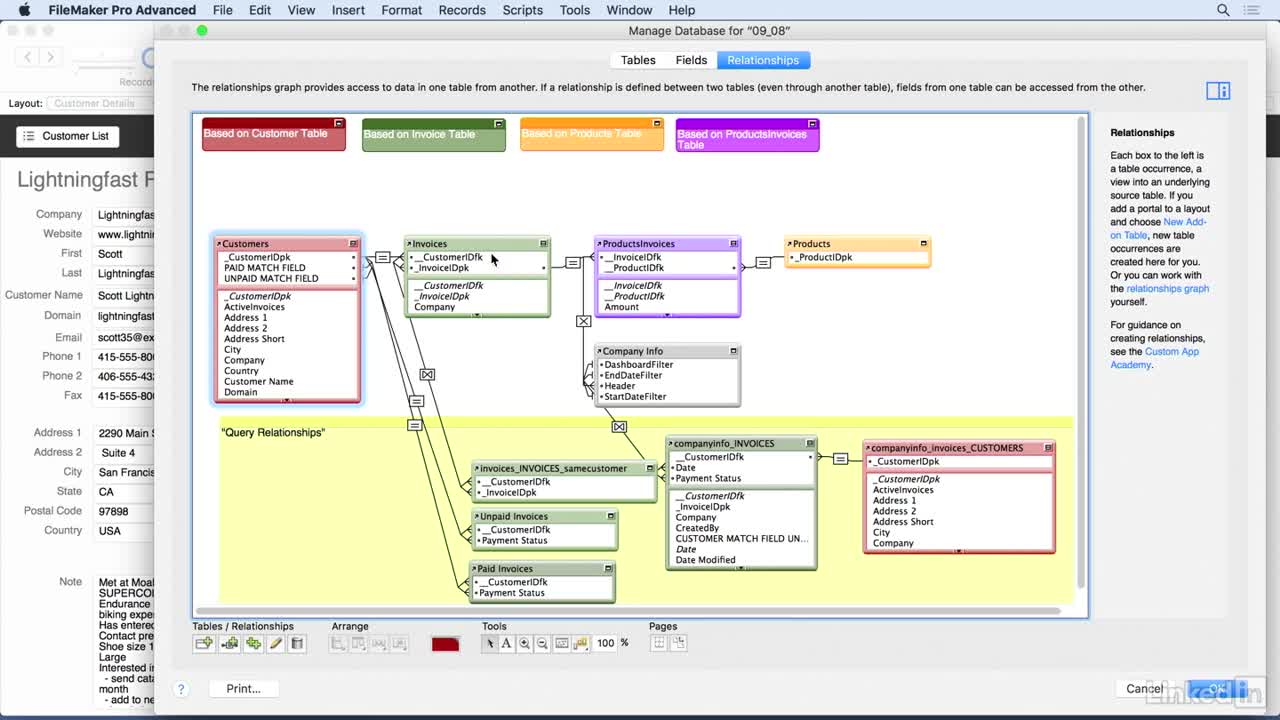This screenshot has width=1280, height=720.
Task: Open the Format menu
Action: coord(402,10)
